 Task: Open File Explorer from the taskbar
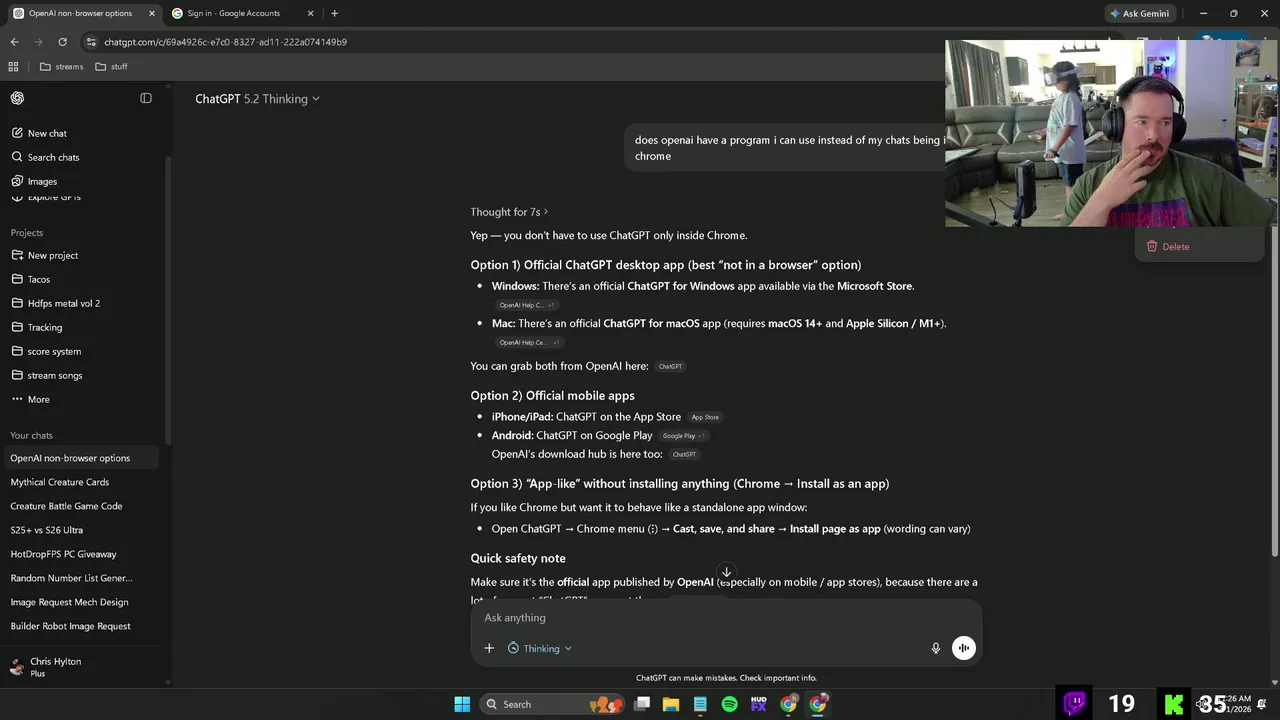(671, 704)
